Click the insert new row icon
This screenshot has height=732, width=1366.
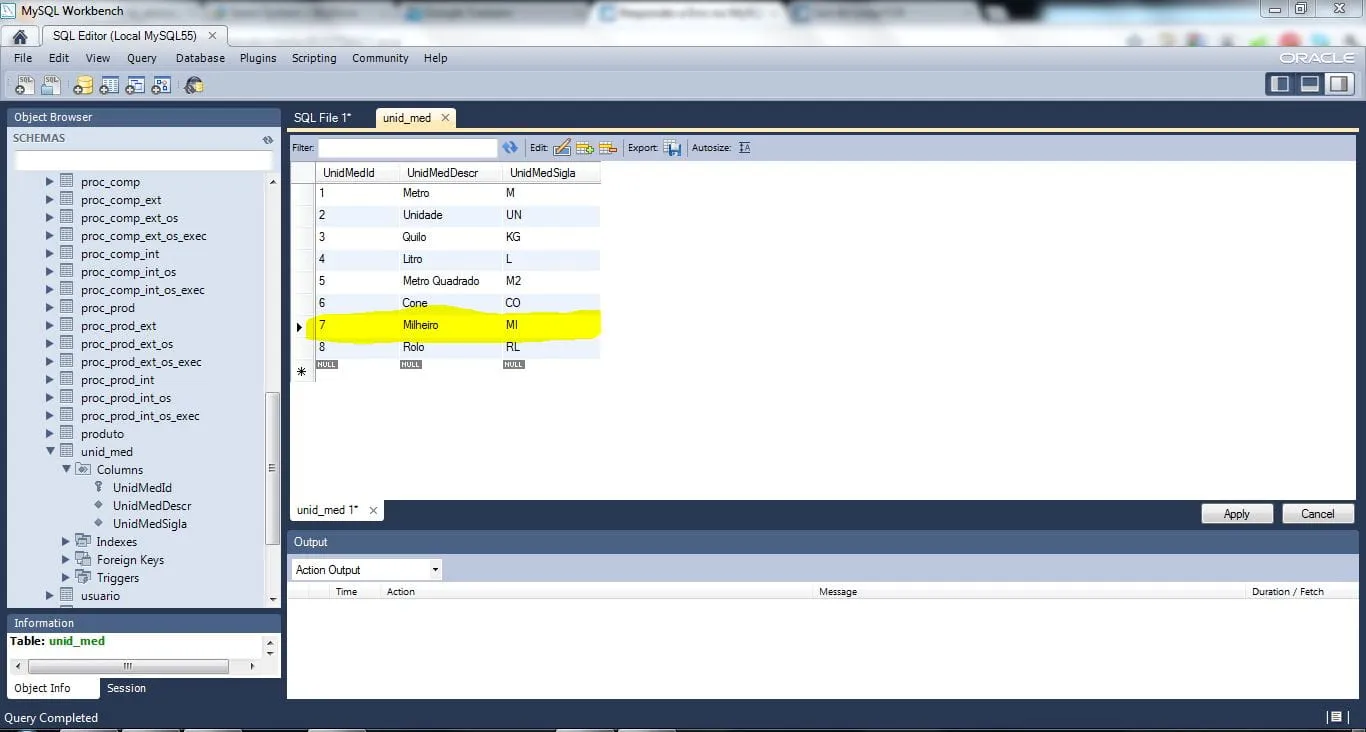point(585,148)
